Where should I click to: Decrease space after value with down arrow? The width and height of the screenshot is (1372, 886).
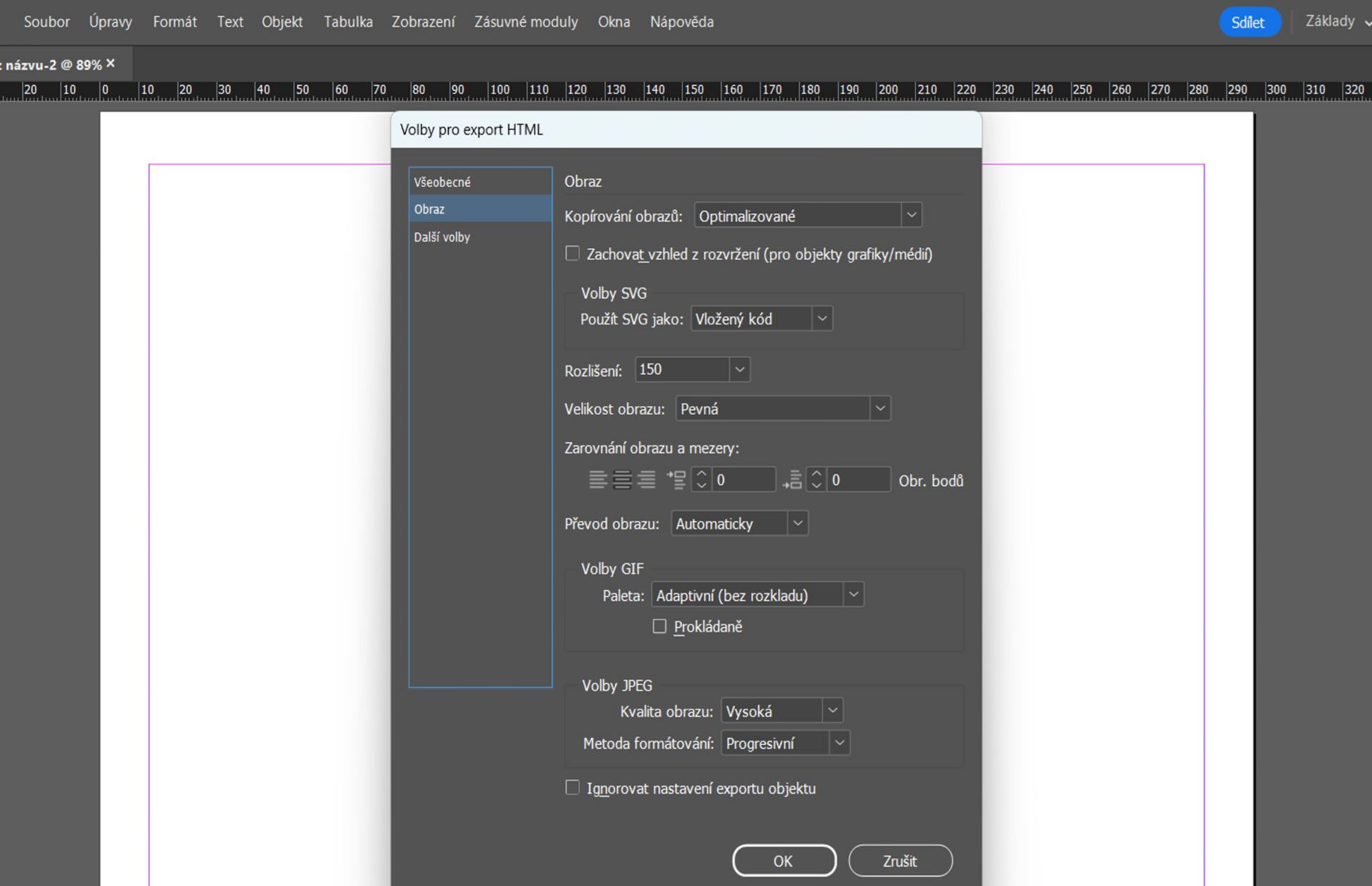coord(816,486)
